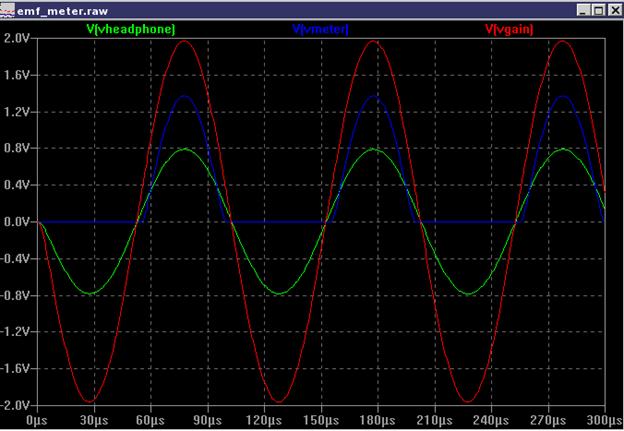This screenshot has width=624, height=431.
Task: Click the 1.6V vertical axis label
Action: 17,75
